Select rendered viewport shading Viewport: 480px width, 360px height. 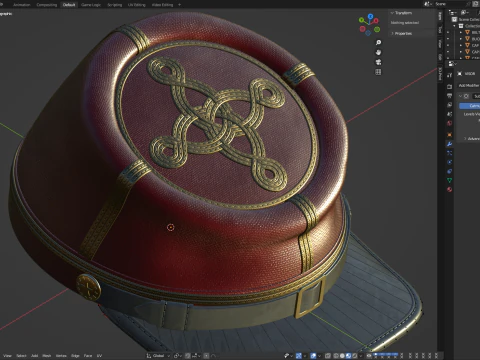coord(355,356)
